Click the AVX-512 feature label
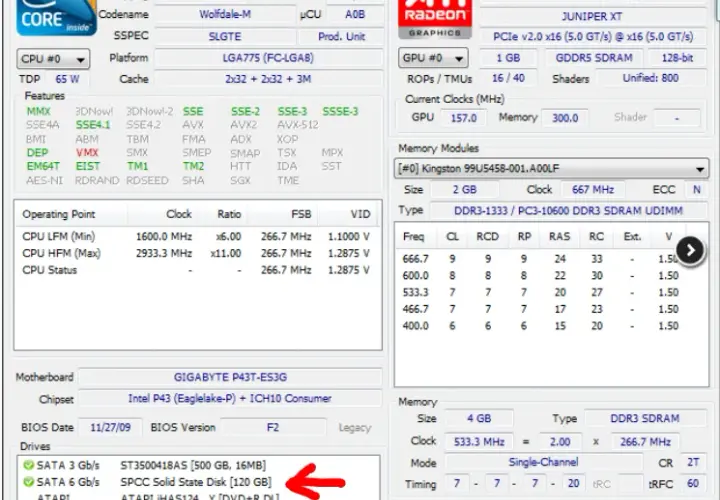 (298, 125)
